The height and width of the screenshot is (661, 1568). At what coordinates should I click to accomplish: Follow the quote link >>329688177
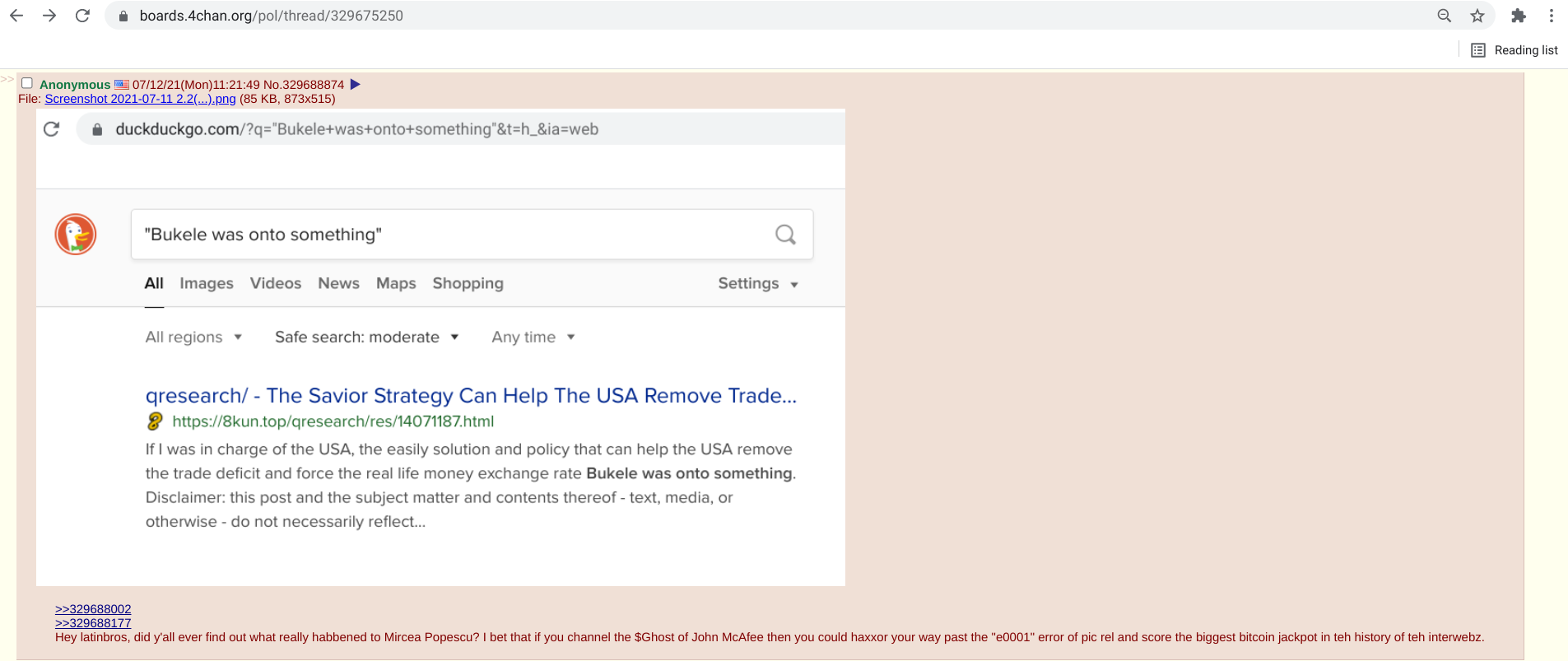pos(93,623)
